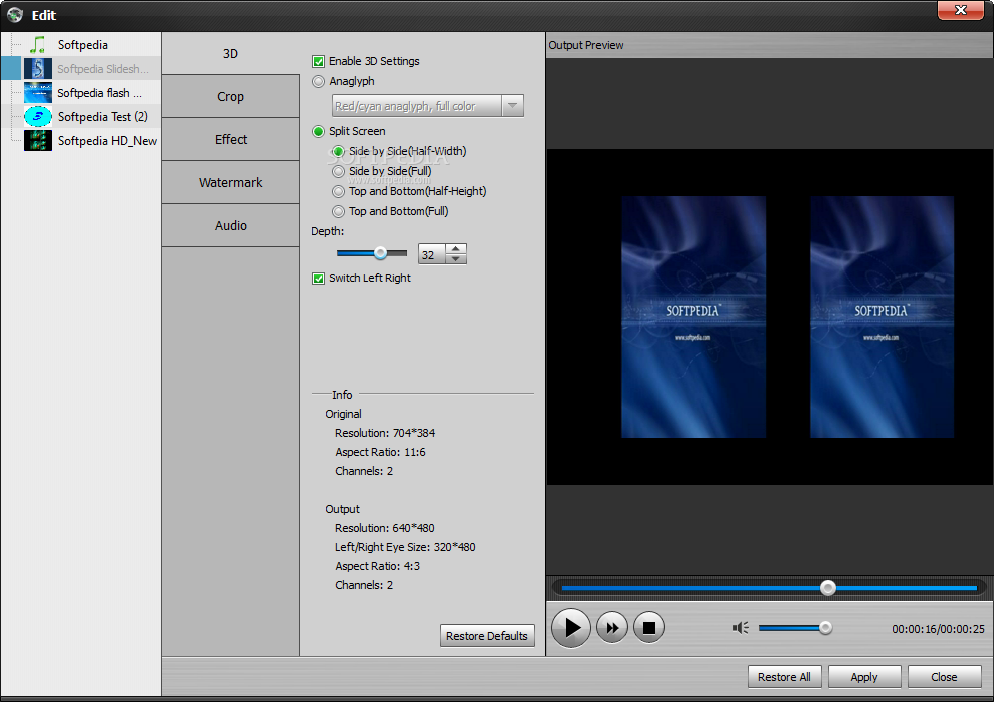Image resolution: width=994 pixels, height=702 pixels.
Task: Click the Restore Defaults button
Action: tap(487, 635)
